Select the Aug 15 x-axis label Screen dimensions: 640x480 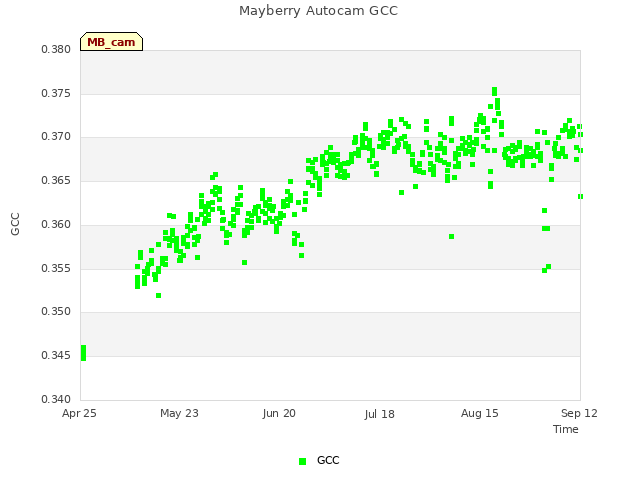click(x=480, y=413)
